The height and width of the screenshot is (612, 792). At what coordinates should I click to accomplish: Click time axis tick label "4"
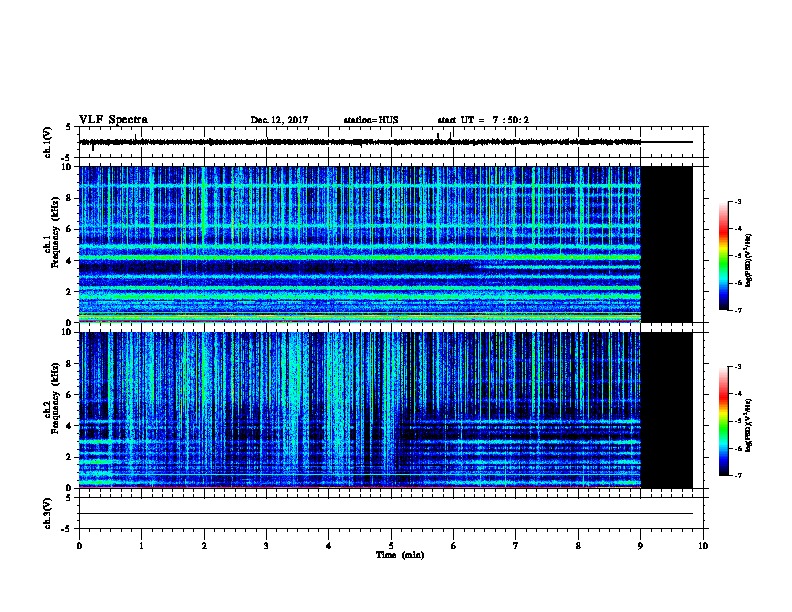coord(328,545)
